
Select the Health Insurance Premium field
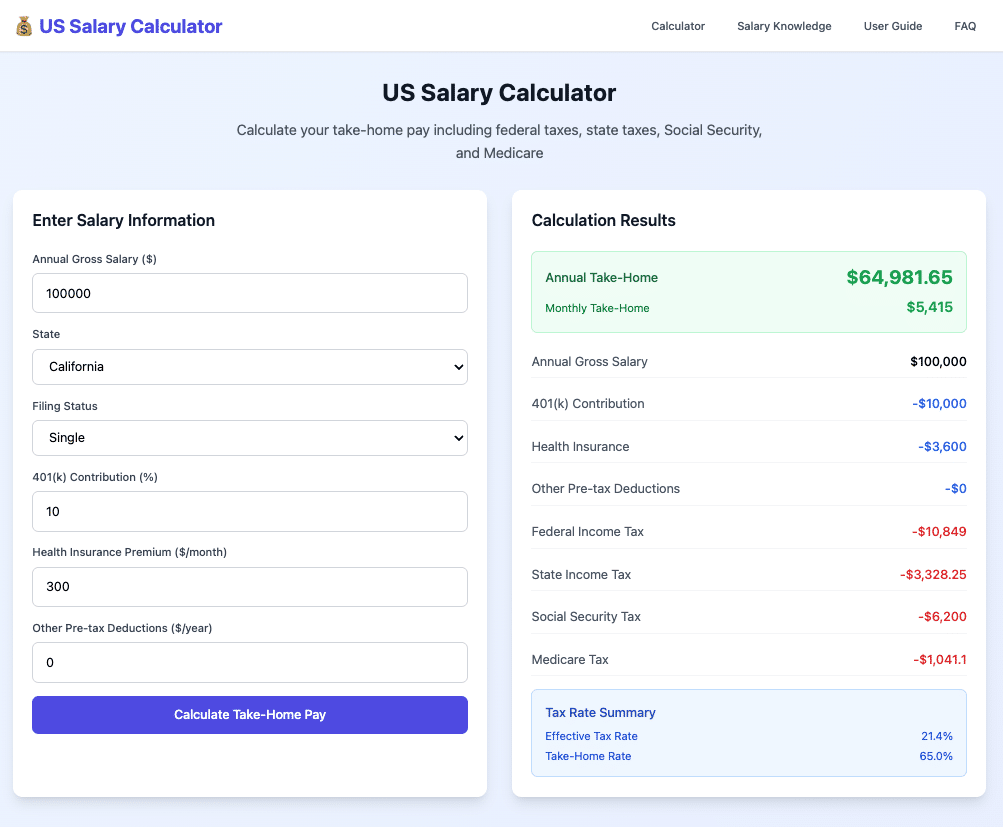click(249, 587)
